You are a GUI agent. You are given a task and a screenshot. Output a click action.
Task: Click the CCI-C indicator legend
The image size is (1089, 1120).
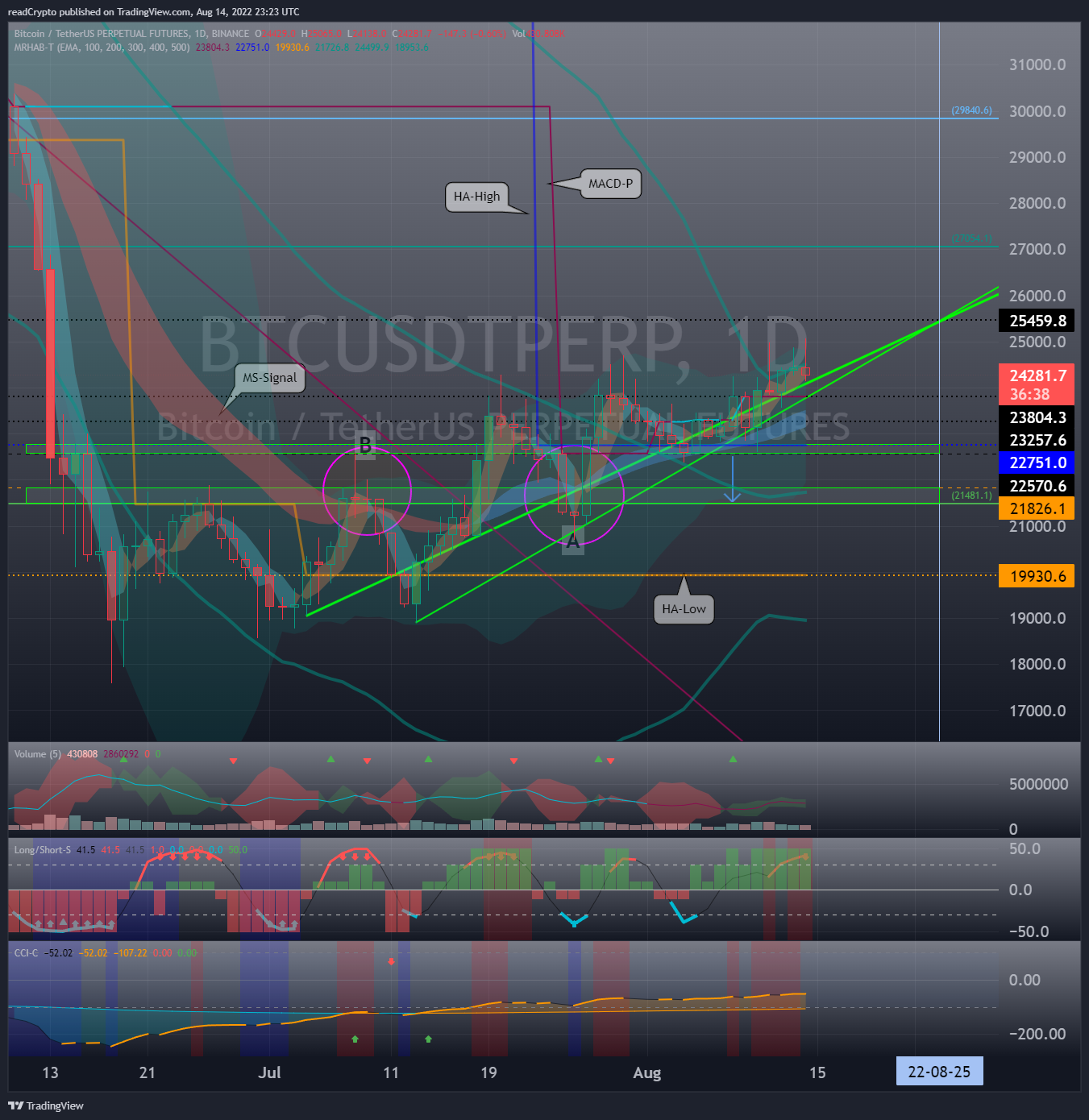[26, 953]
